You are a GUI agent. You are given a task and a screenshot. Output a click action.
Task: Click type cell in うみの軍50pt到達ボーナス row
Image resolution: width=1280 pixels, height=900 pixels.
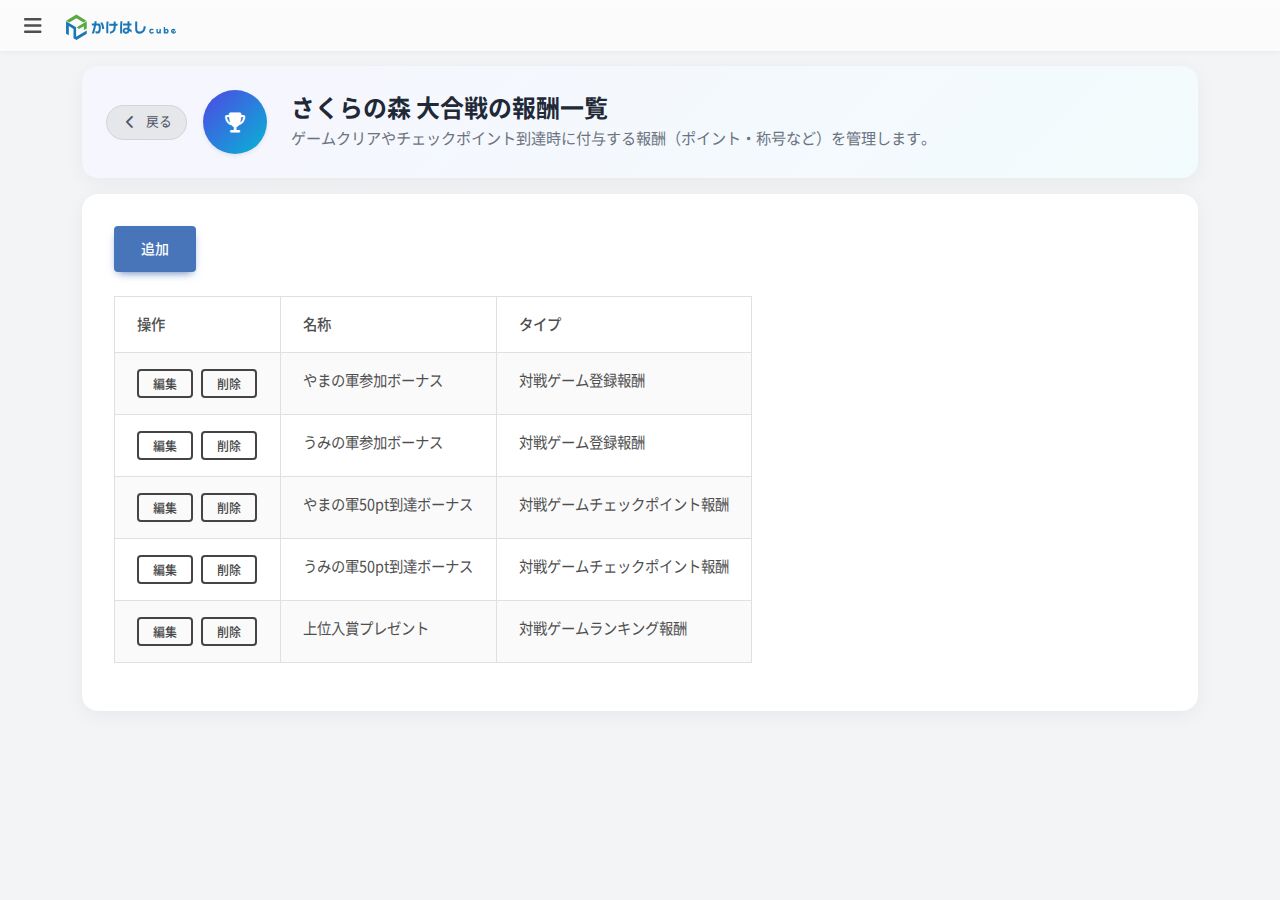[x=624, y=570]
